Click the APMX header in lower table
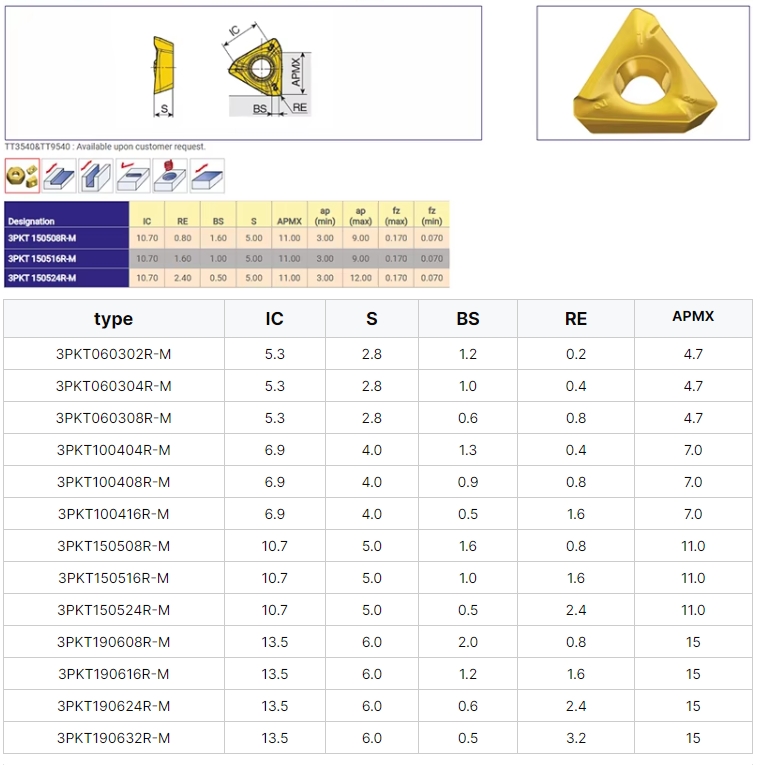Viewport: 760px width, 768px height. [x=693, y=317]
